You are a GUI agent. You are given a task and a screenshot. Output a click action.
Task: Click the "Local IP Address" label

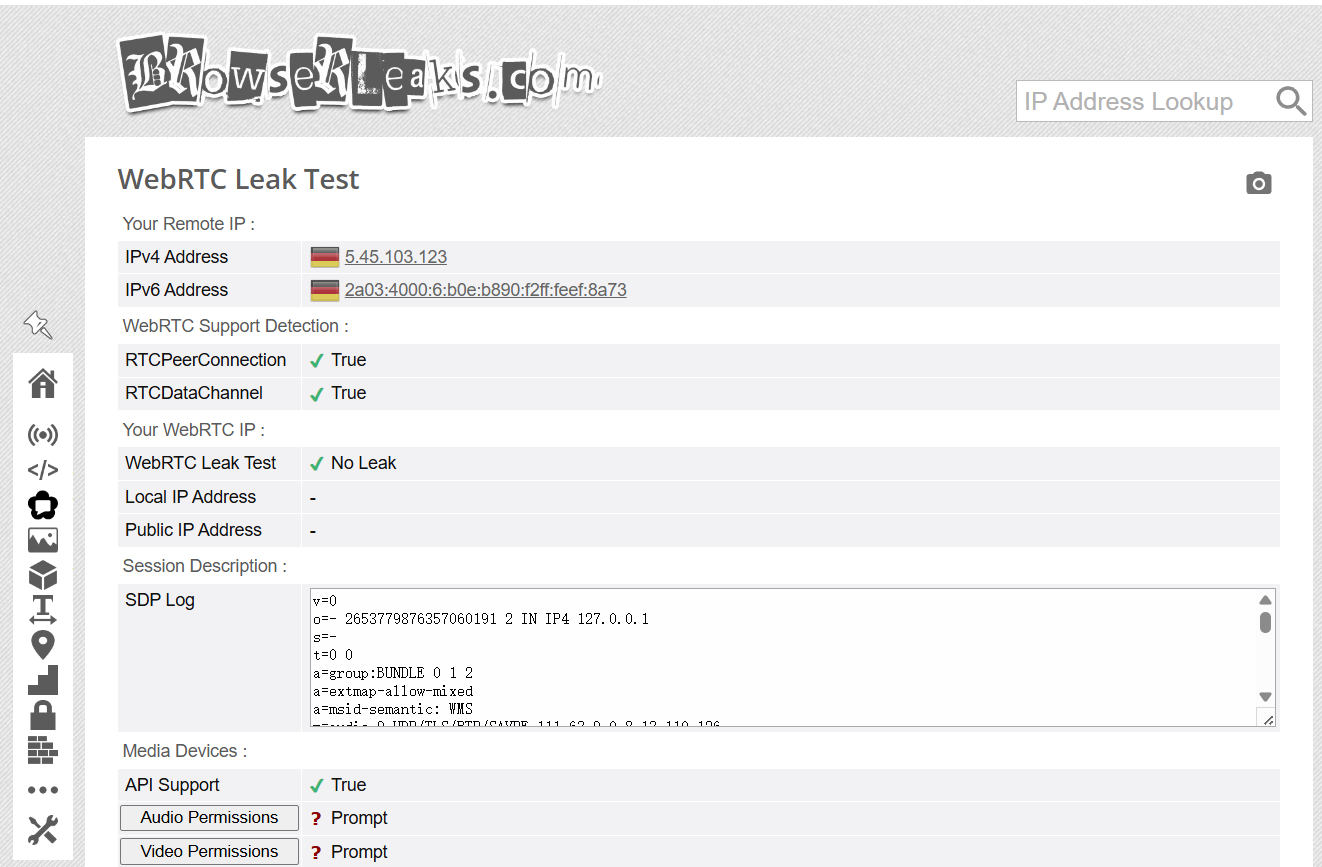[x=191, y=497]
